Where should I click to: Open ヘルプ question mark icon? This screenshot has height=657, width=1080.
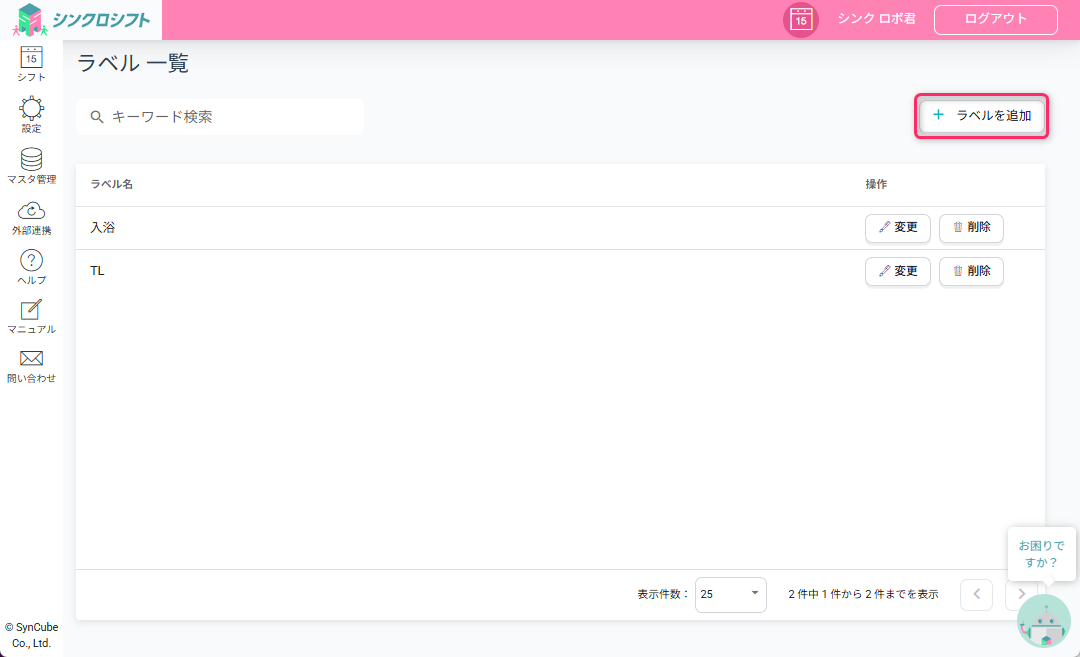31,261
